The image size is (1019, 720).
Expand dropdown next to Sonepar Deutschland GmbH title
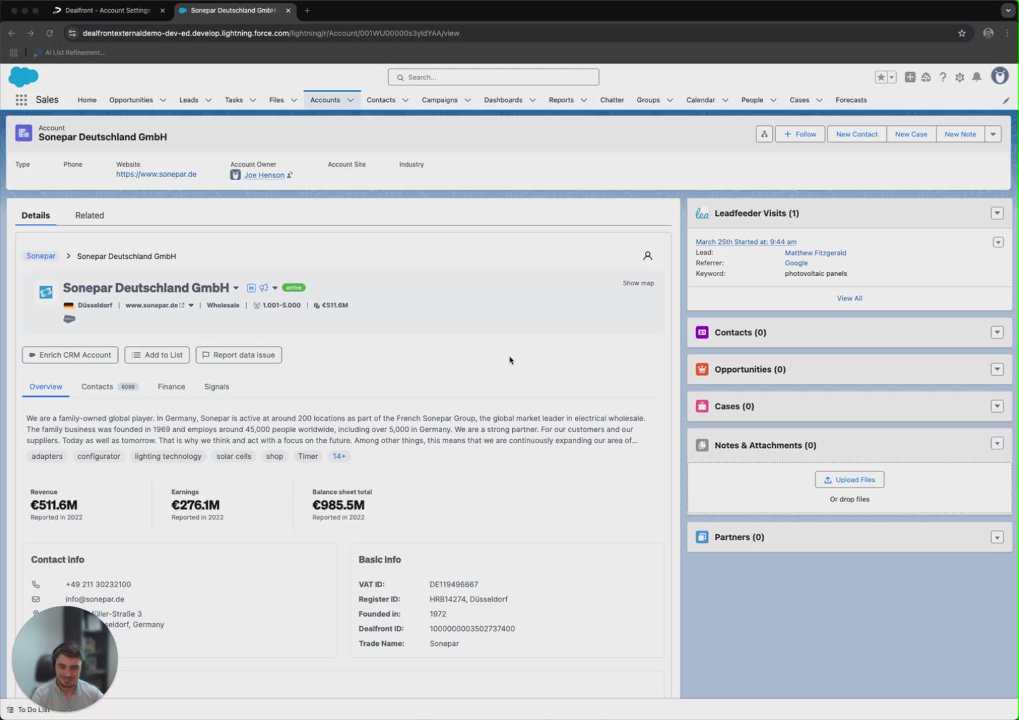click(x=236, y=288)
